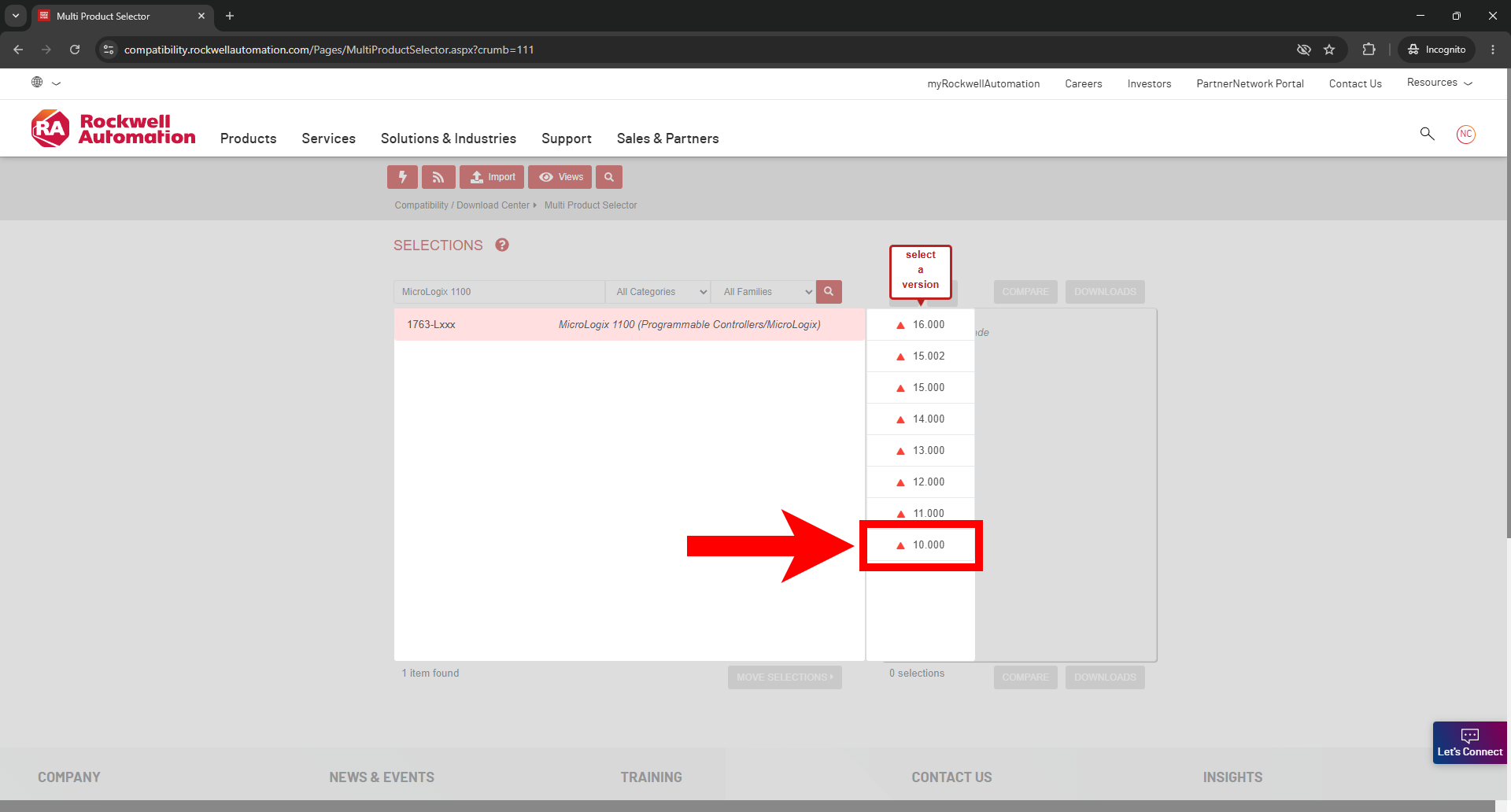The image size is (1511, 812).
Task: Click the Incognito indicator
Action: pyautogui.click(x=1436, y=50)
